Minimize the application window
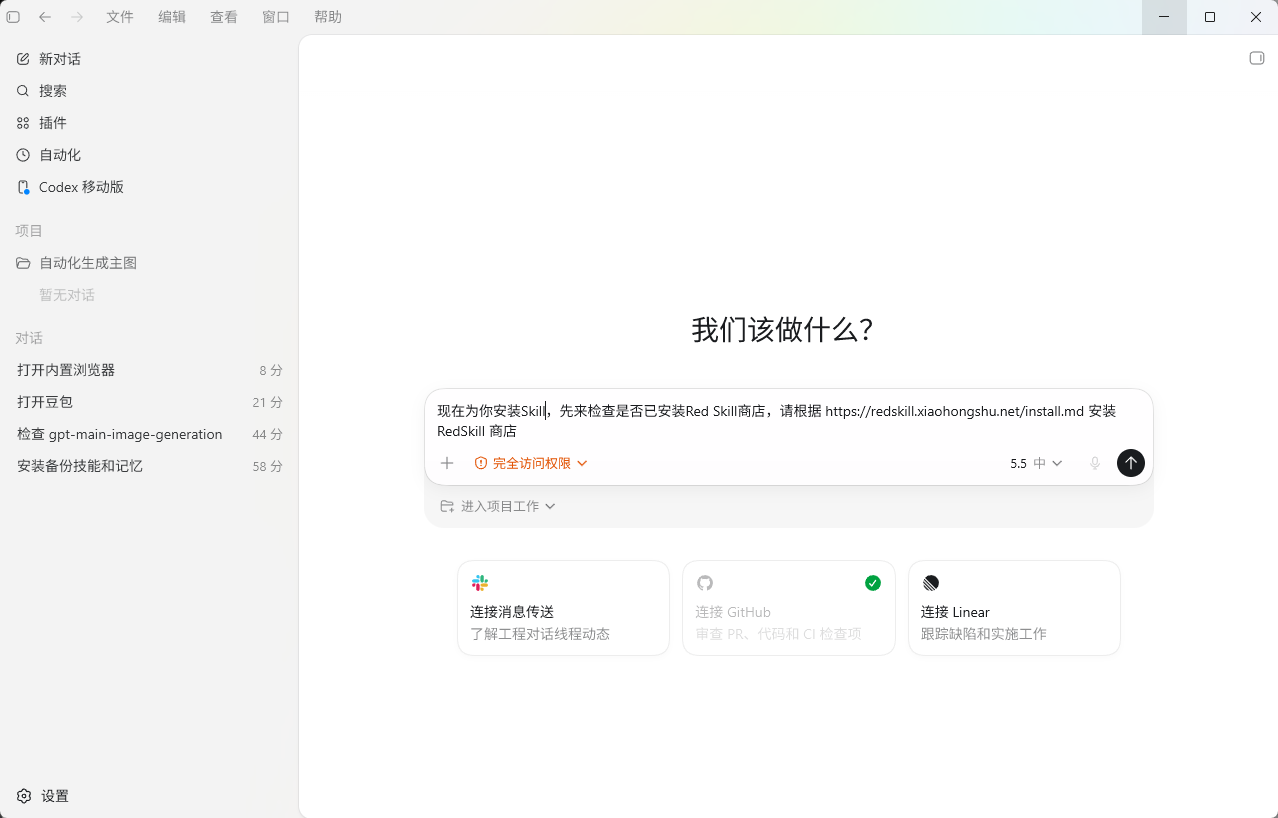The image size is (1278, 818). tap(1164, 17)
